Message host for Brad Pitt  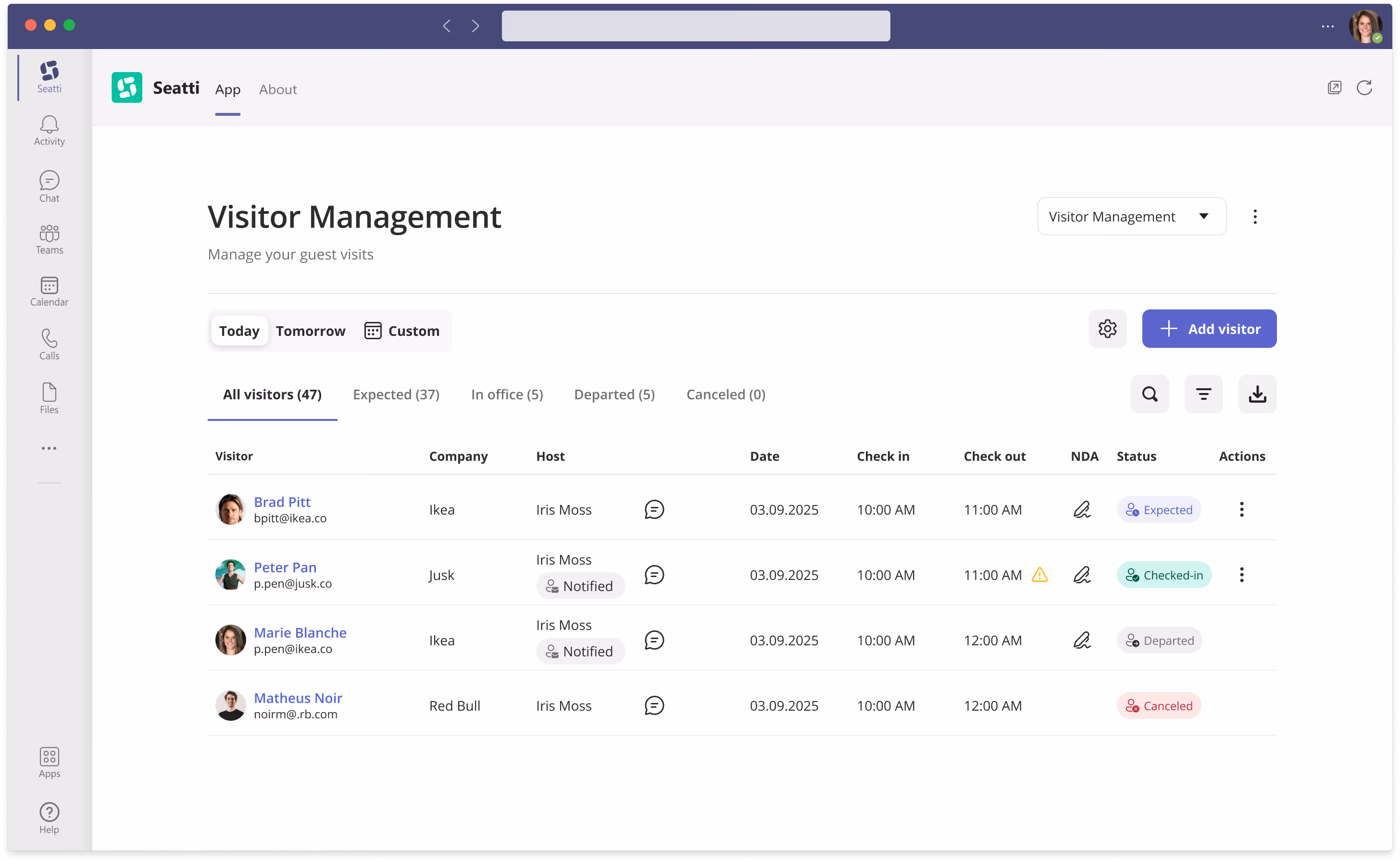click(654, 510)
